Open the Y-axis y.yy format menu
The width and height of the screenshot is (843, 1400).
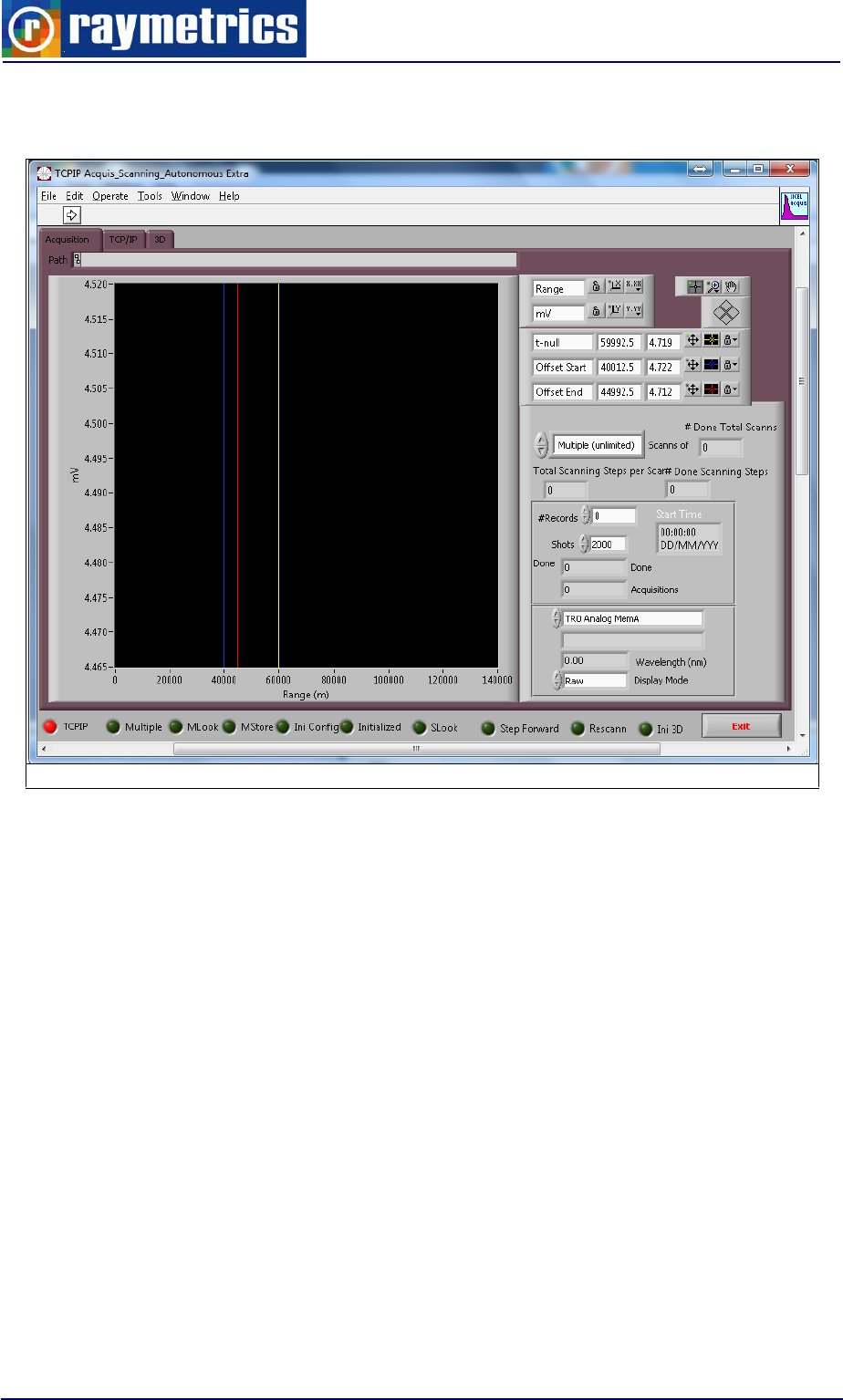633,311
